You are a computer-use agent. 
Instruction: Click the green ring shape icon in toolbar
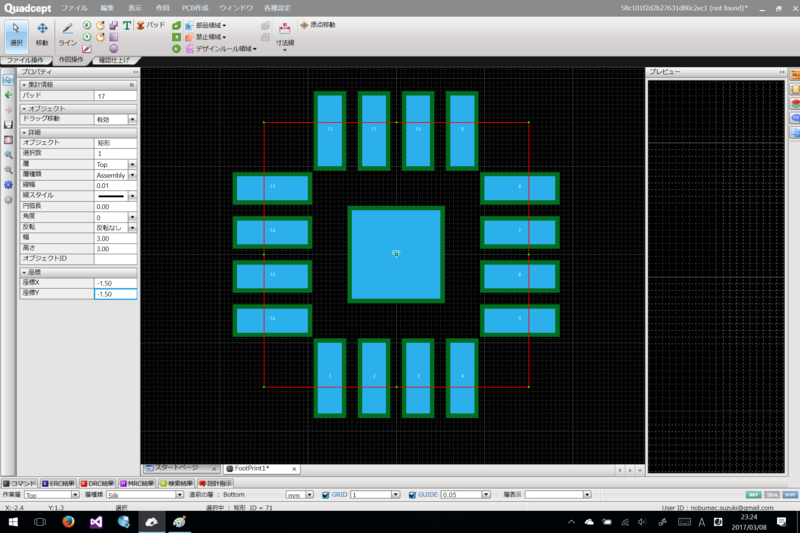pos(176,49)
